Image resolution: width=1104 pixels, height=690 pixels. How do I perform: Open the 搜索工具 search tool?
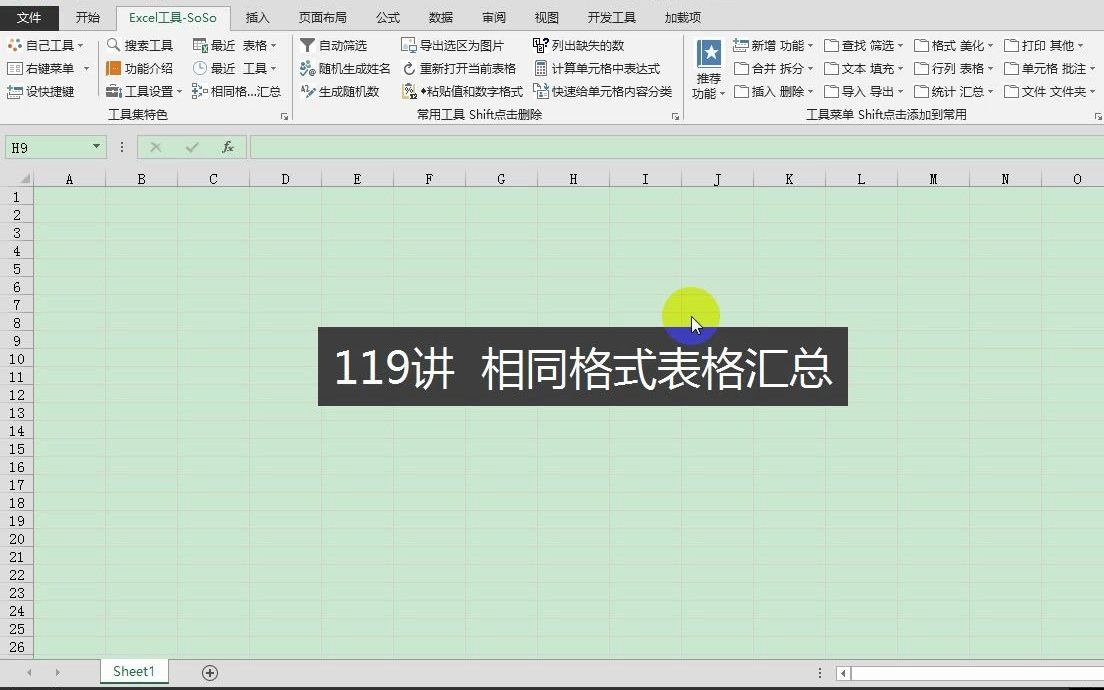[x=140, y=44]
